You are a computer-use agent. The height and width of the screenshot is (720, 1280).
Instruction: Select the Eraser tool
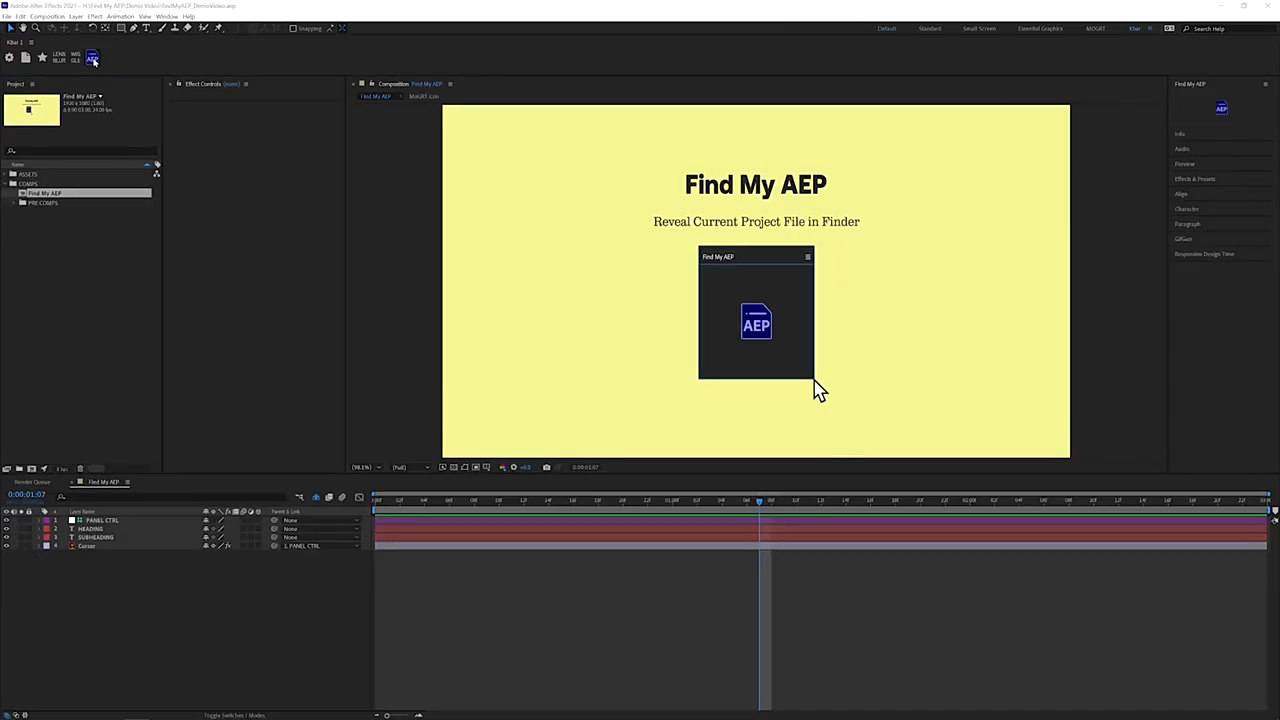pyautogui.click(x=187, y=28)
